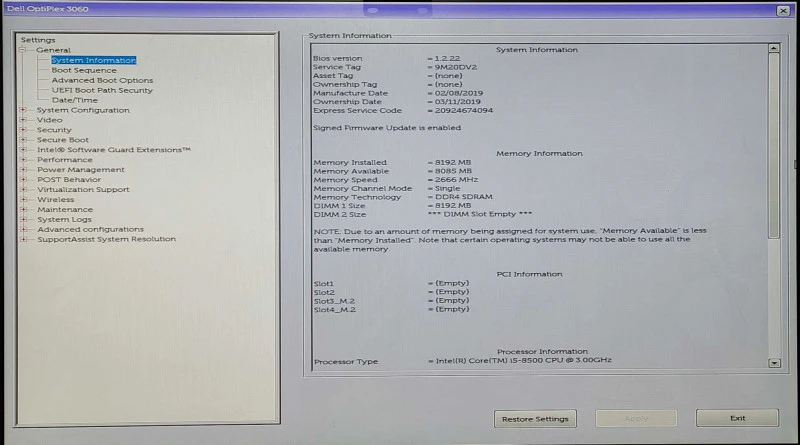Collapse the General tree node
The image size is (800, 445).
[x=22, y=50]
